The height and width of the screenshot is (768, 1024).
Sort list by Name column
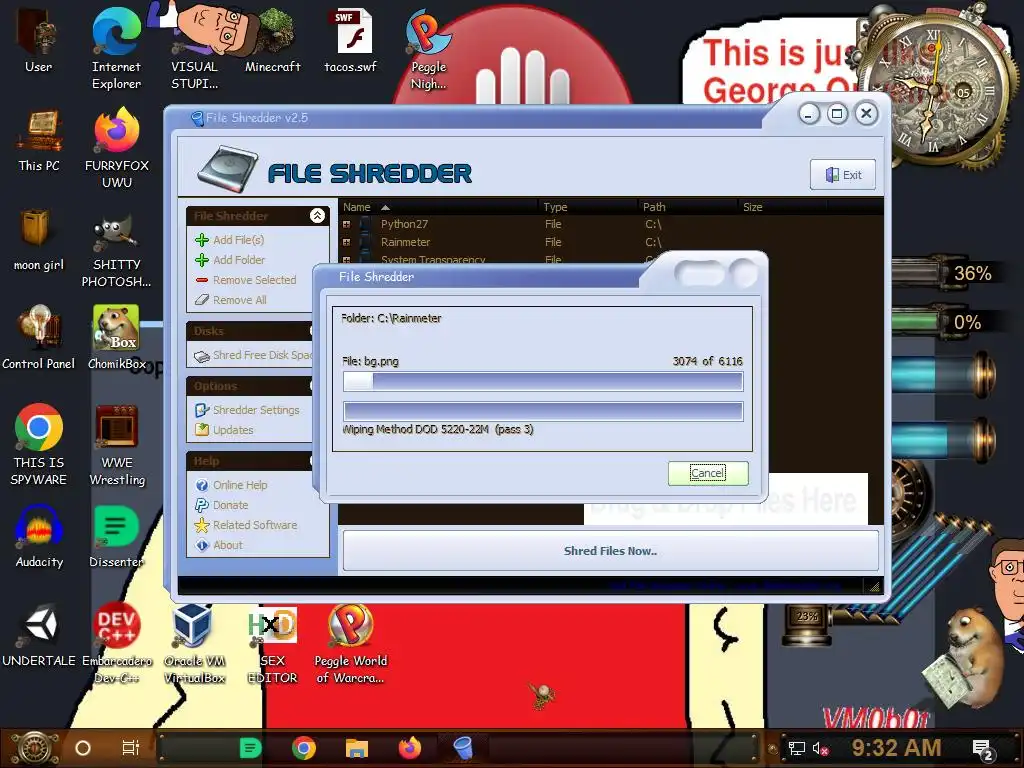coord(438,207)
